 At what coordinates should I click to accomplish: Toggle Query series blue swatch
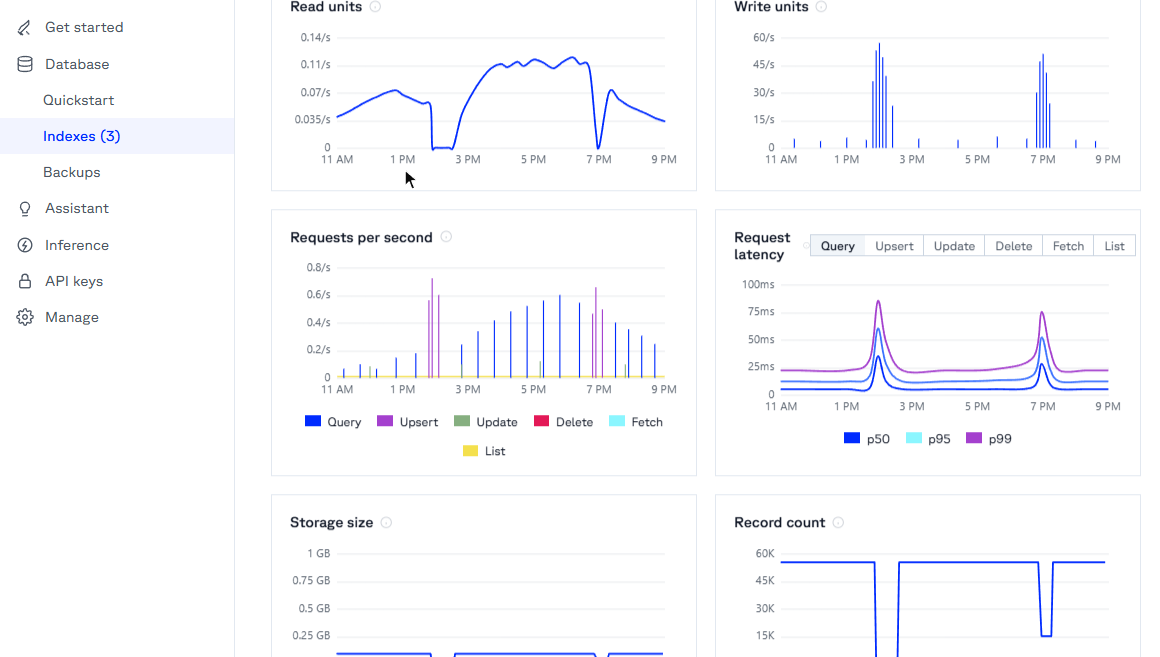[313, 421]
